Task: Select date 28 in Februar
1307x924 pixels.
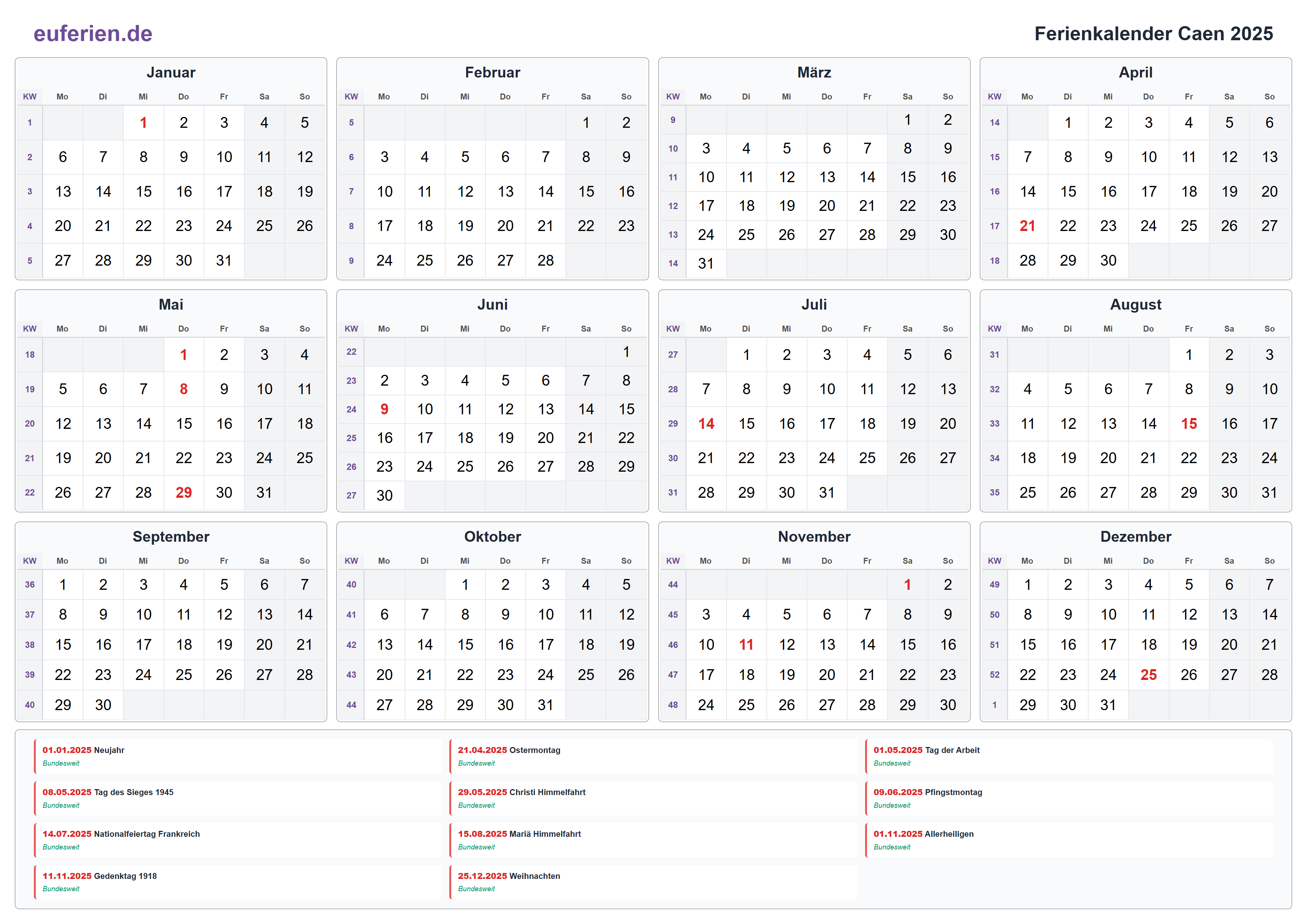Action: [x=545, y=261]
